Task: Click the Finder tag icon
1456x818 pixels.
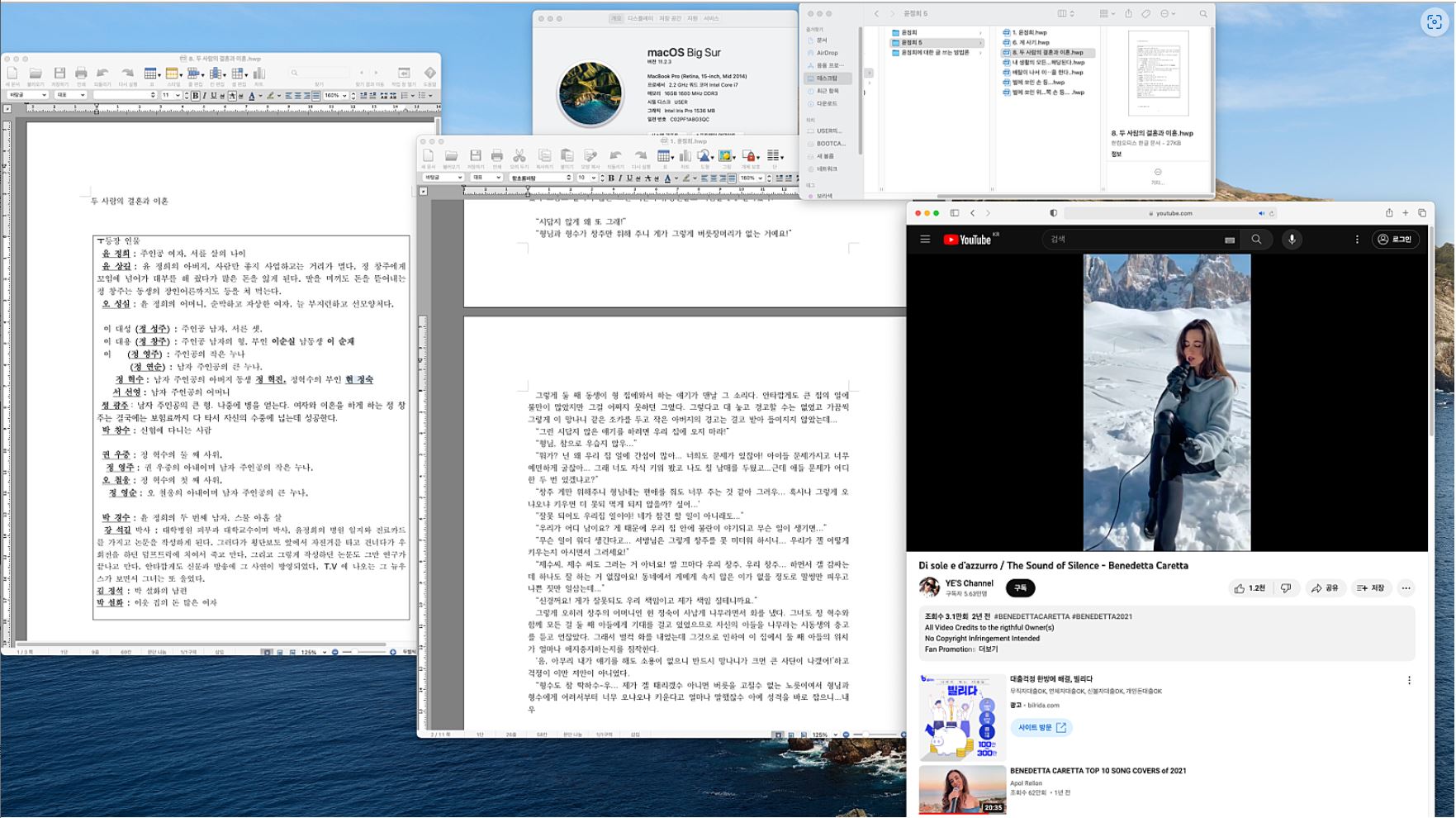Action: [1146, 14]
